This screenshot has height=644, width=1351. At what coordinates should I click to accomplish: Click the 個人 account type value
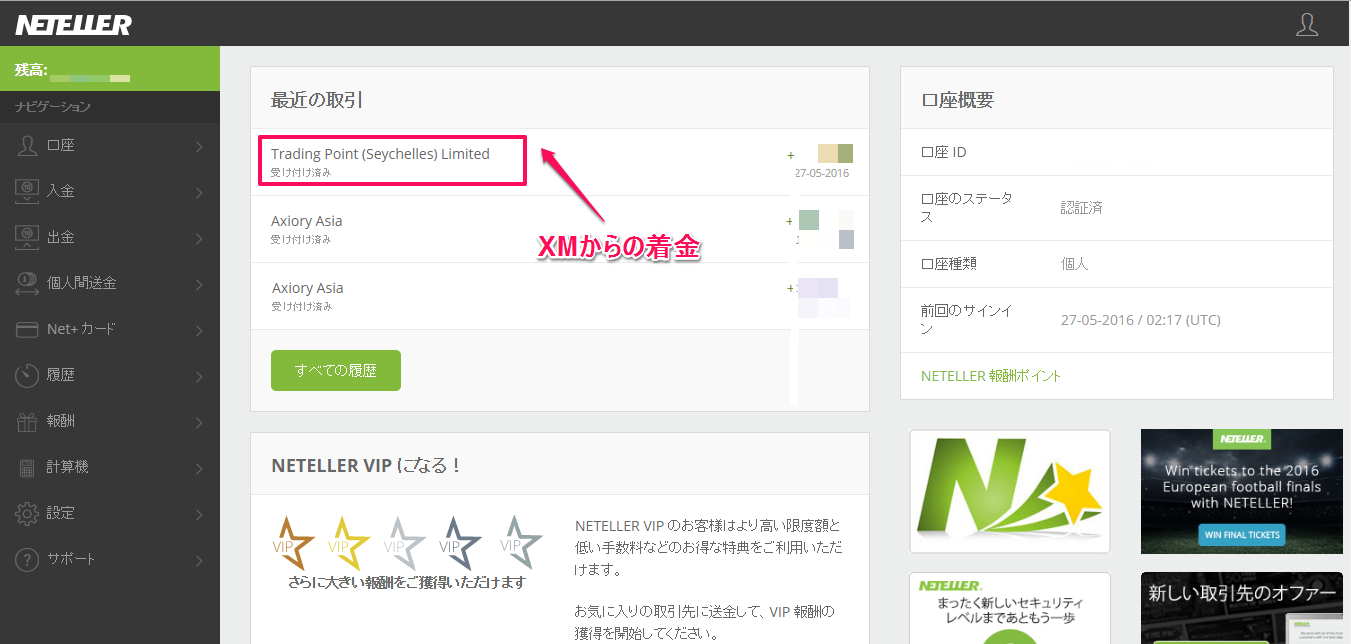pyautogui.click(x=1075, y=264)
